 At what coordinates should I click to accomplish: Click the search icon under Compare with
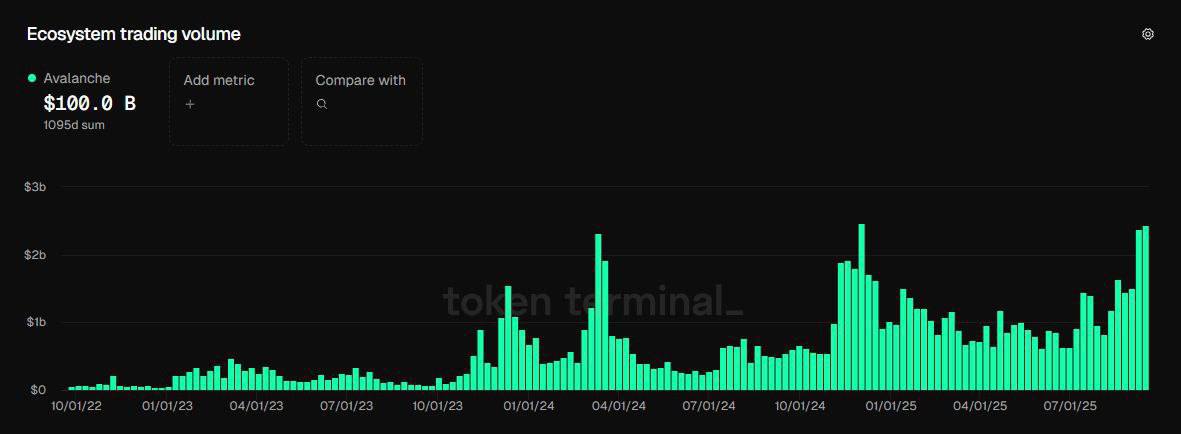point(322,104)
